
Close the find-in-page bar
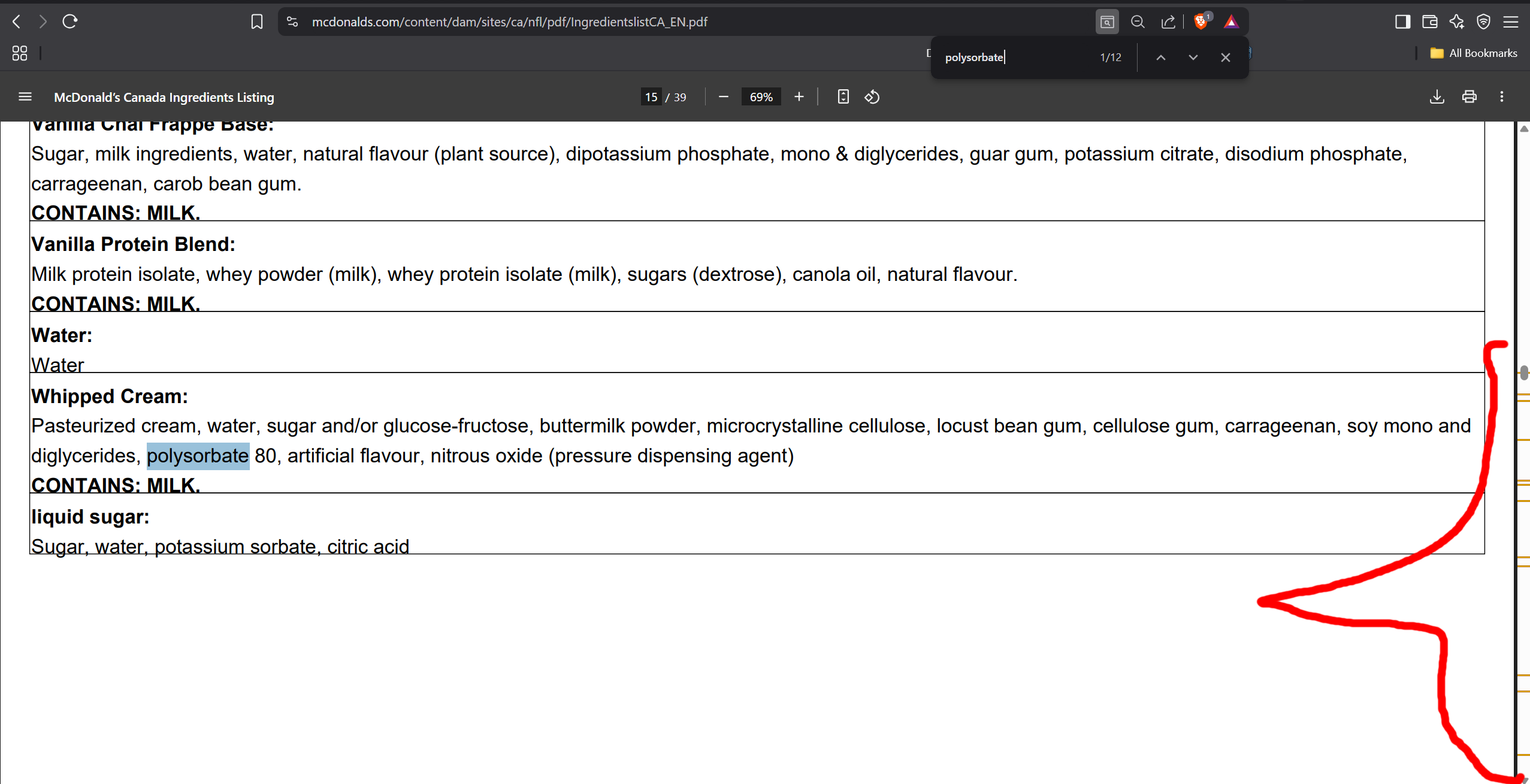[x=1226, y=57]
